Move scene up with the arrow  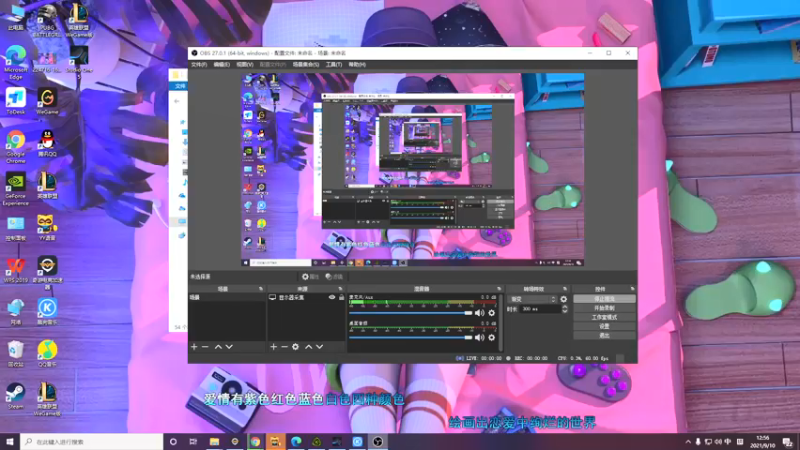click(x=218, y=347)
